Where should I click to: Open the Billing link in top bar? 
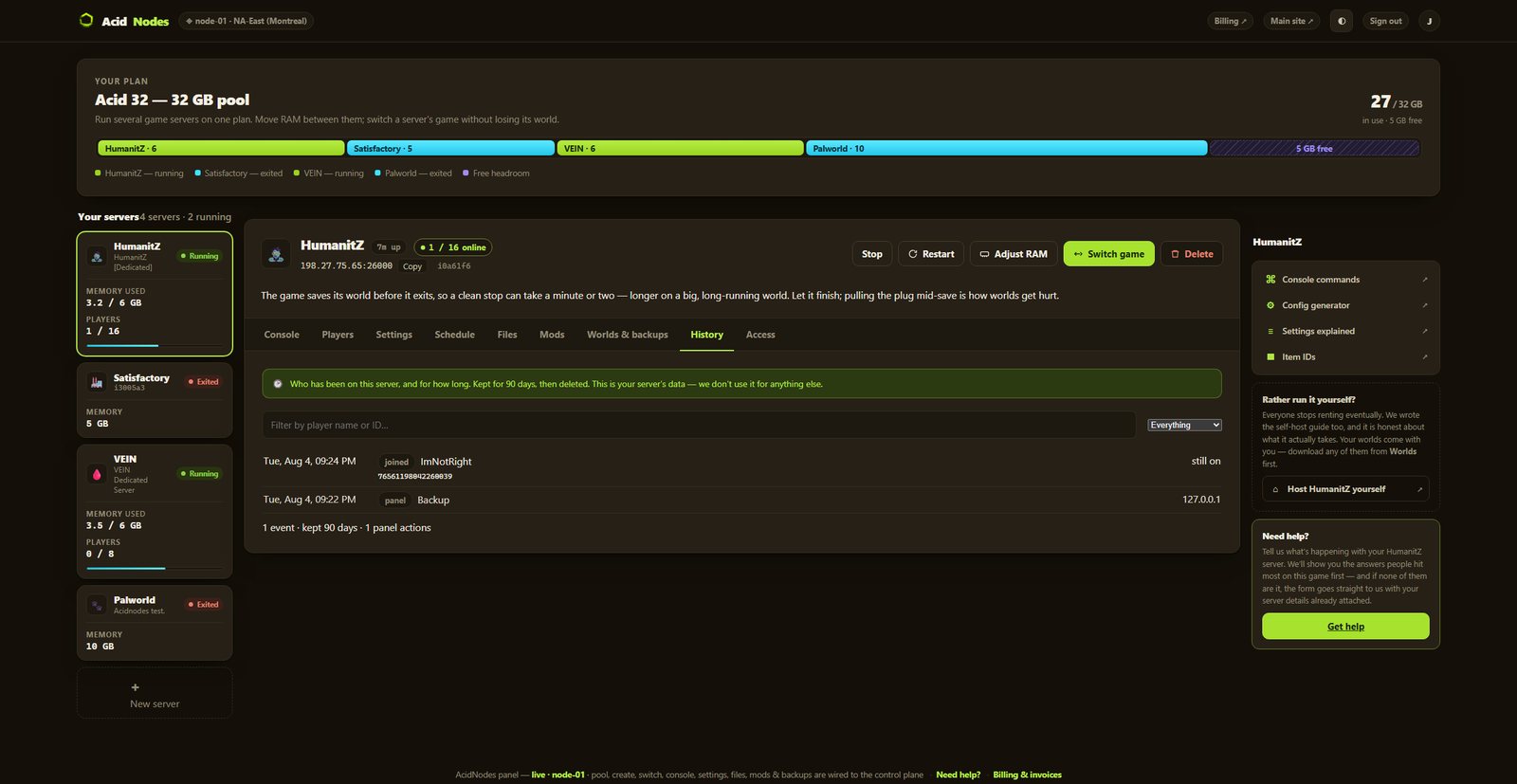(1231, 21)
